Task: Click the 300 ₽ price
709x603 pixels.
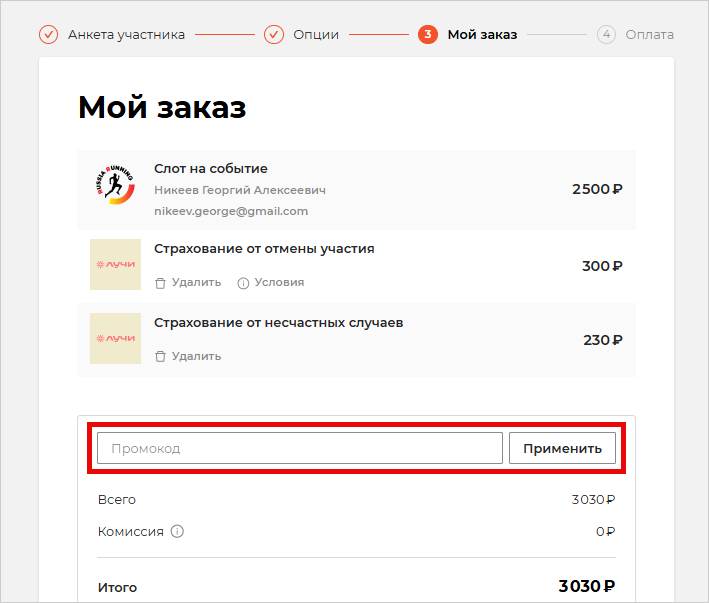Action: pyautogui.click(x=602, y=266)
